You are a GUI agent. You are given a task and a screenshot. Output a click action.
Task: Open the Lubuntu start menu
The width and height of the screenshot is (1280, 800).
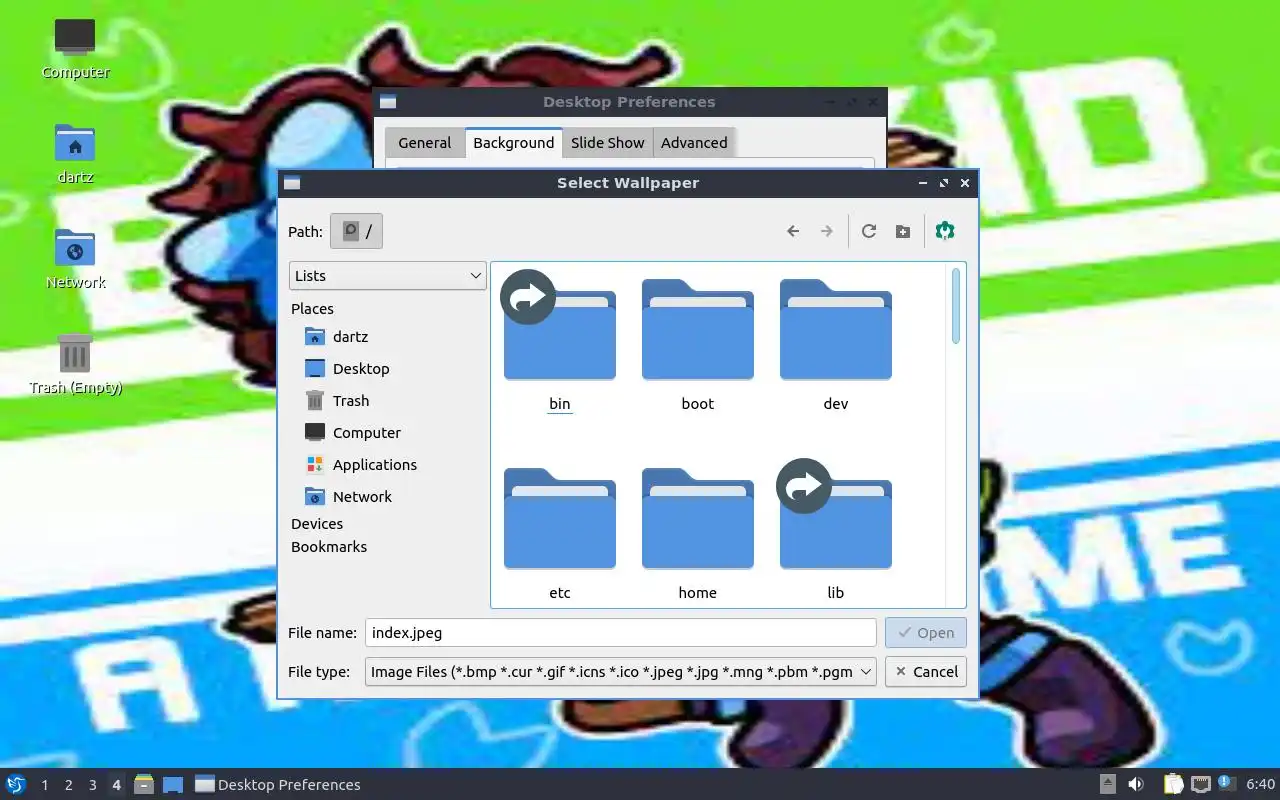[16, 785]
